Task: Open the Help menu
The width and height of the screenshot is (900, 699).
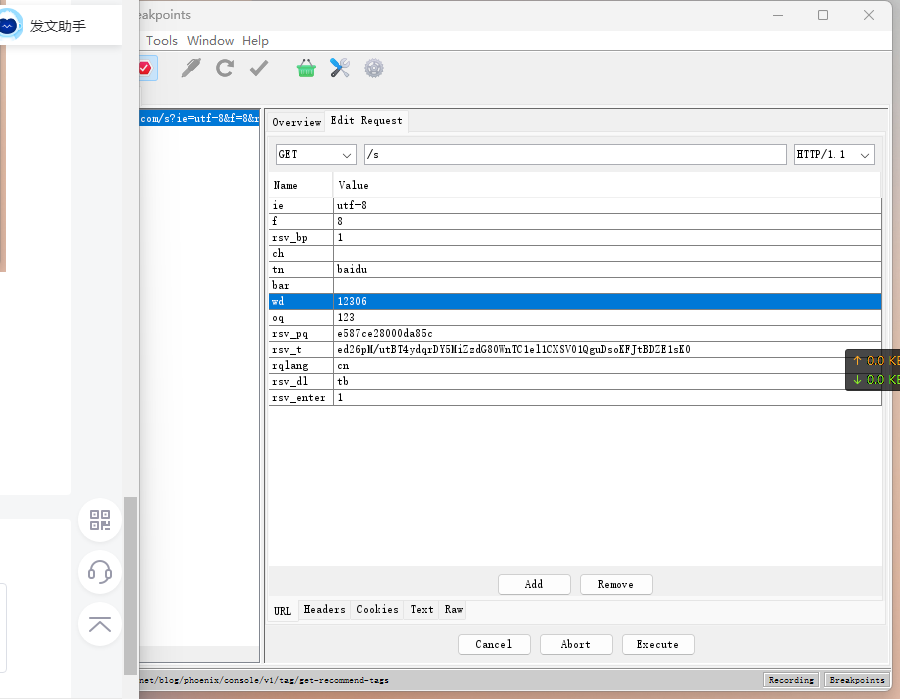Action: point(255,41)
